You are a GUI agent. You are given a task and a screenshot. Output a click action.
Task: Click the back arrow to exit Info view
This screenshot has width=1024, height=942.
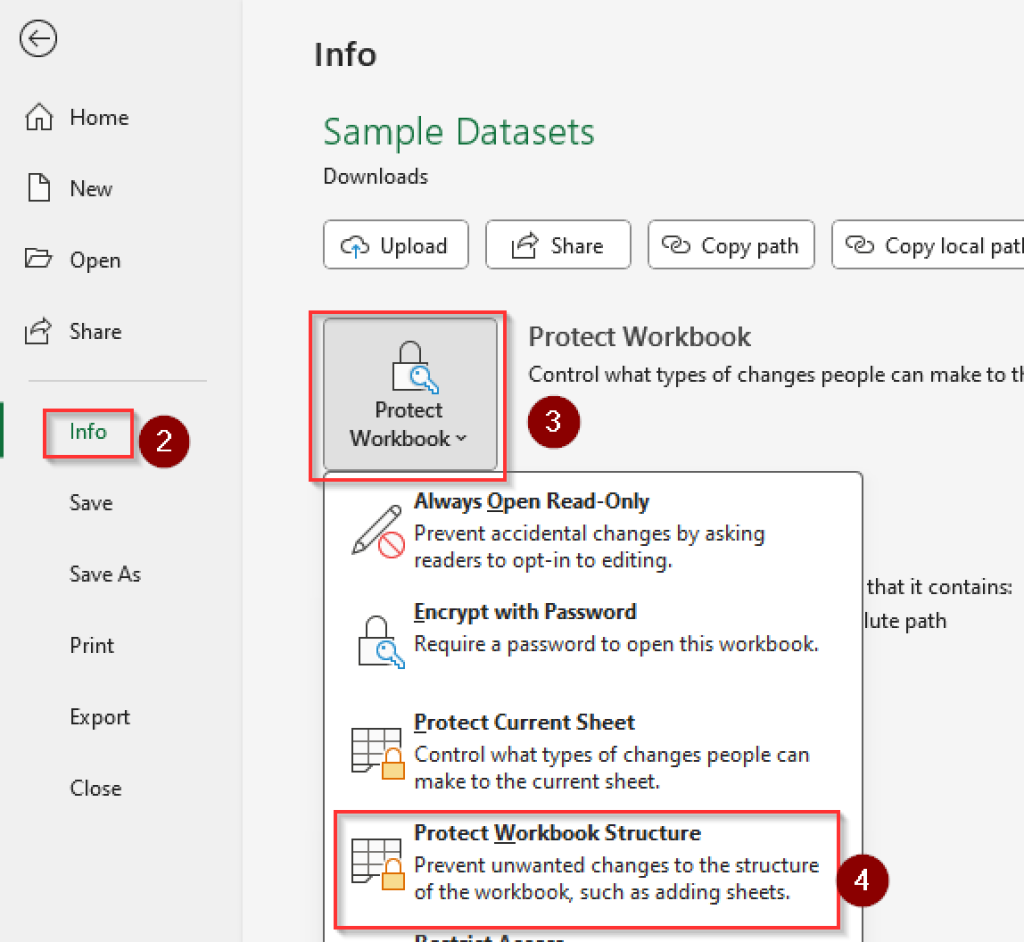click(37, 39)
